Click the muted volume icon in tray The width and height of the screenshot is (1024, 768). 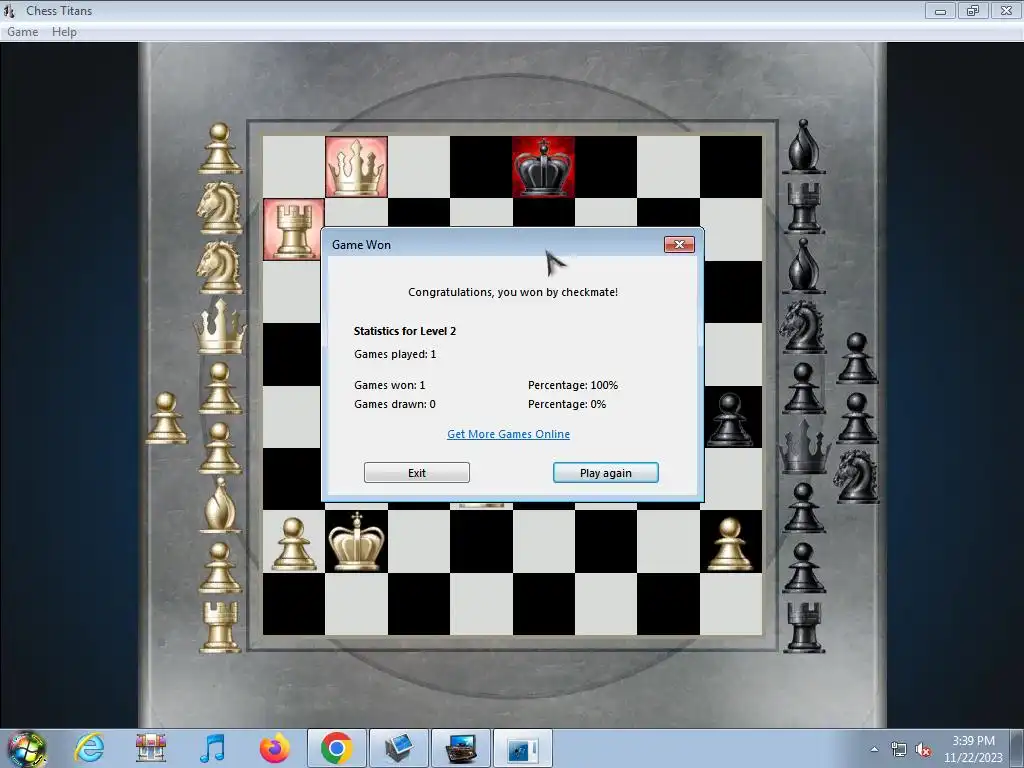coord(923,750)
